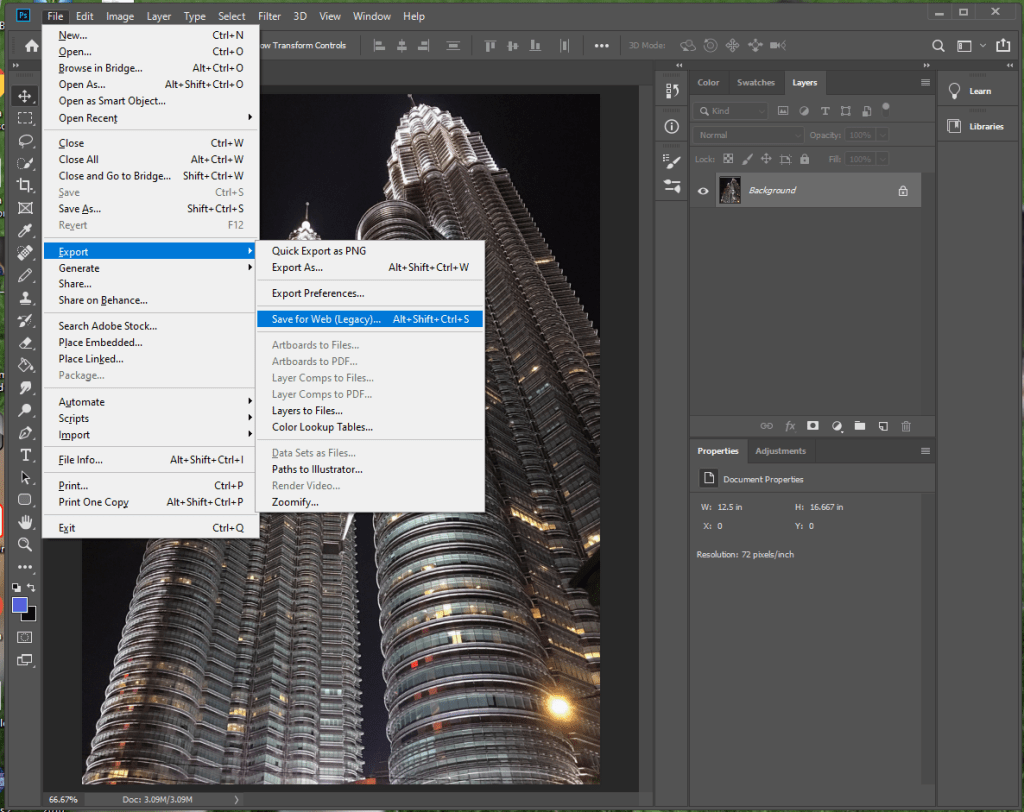The image size is (1024, 812).
Task: Open the Libraries panel button
Action: click(x=972, y=127)
